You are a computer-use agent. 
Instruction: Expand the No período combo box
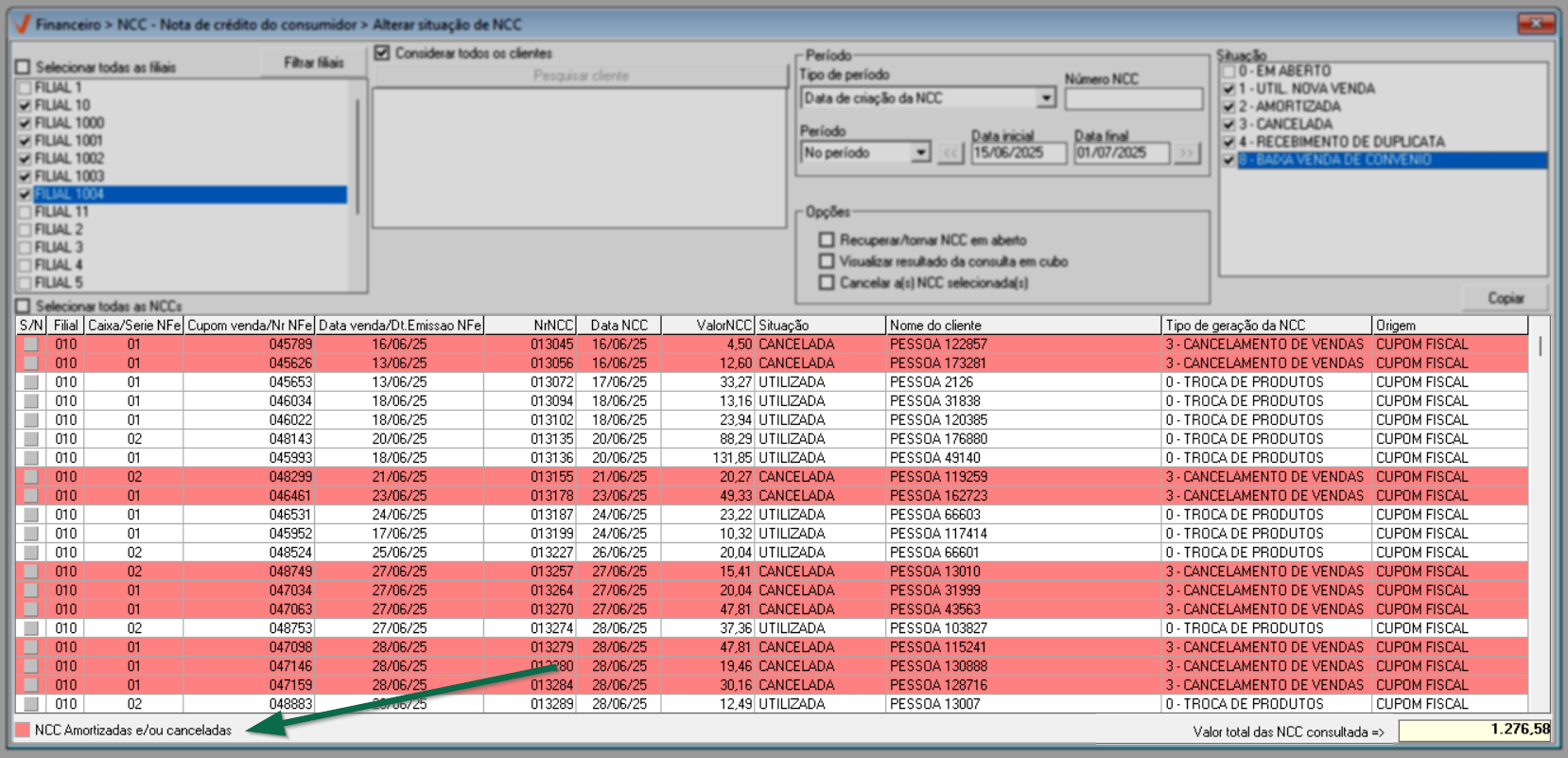920,153
